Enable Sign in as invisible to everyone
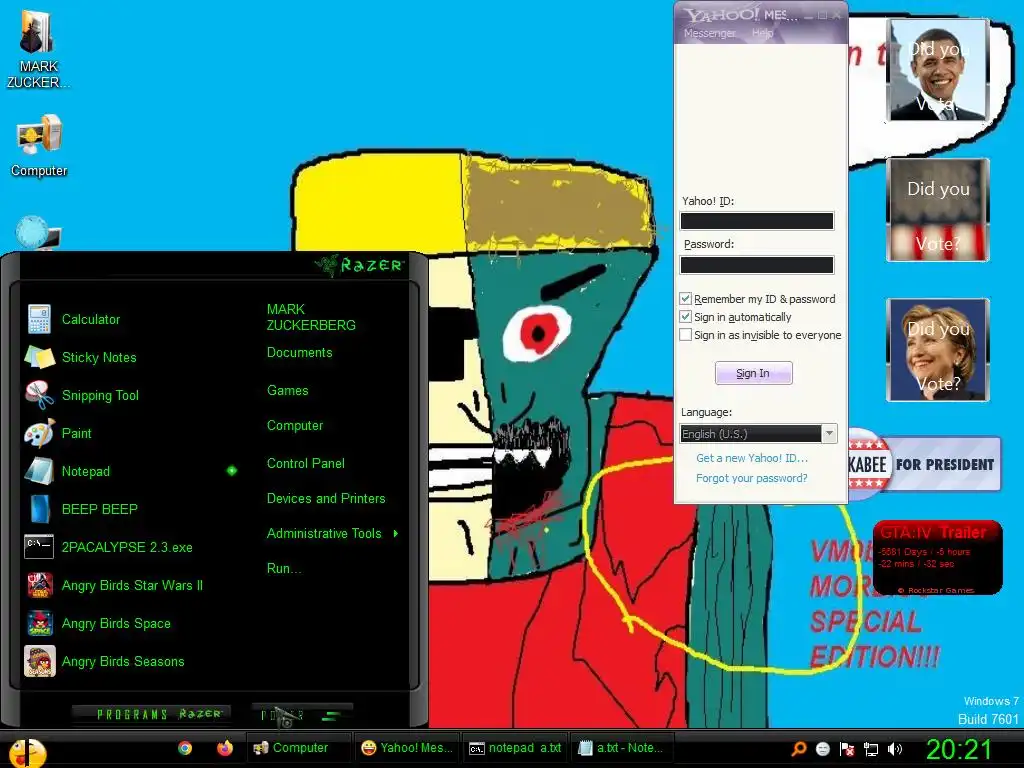 685,335
